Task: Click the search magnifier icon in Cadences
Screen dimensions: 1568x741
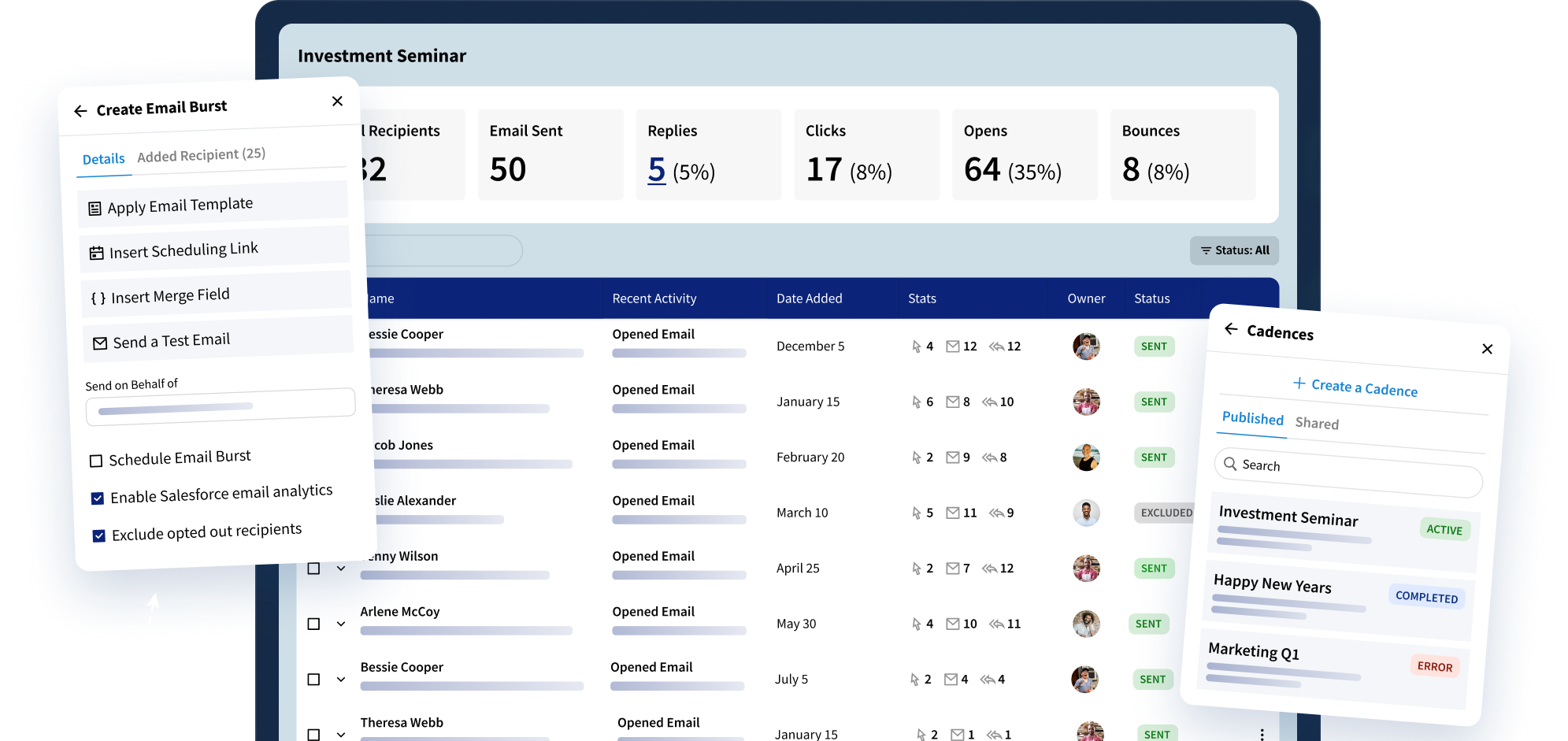Action: coord(1230,464)
